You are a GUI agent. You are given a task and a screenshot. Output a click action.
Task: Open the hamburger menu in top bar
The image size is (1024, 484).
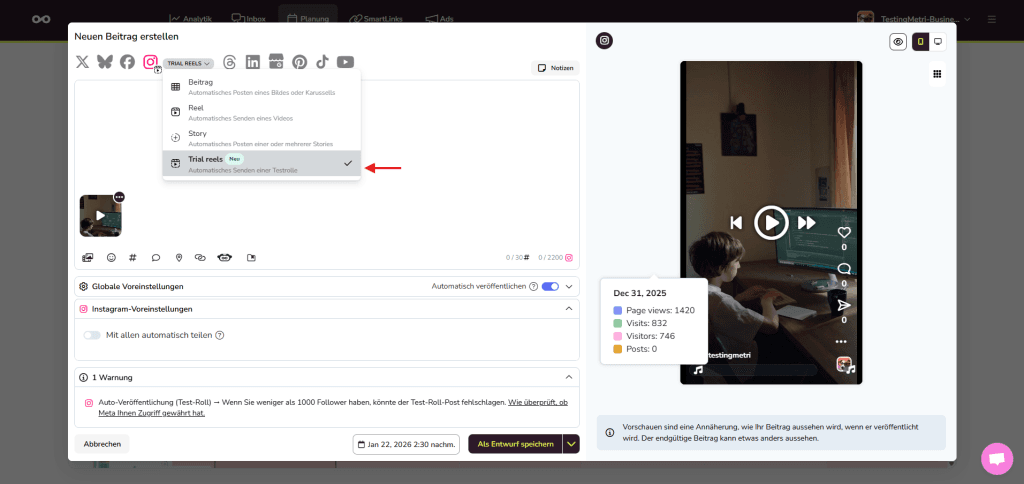tap(991, 20)
